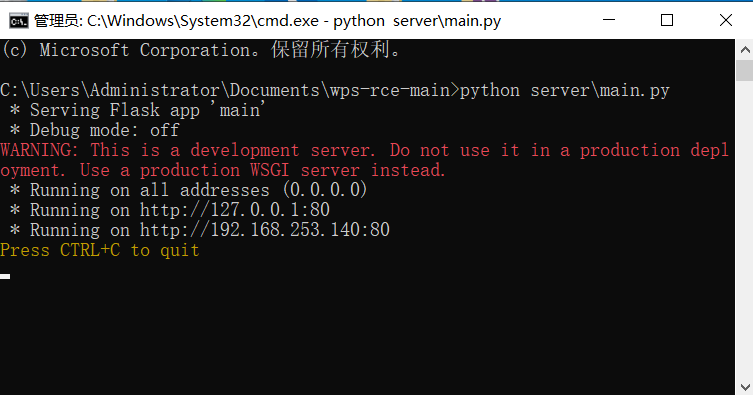Click the scrollbar up arrow
This screenshot has width=753, height=395.
[x=744, y=49]
